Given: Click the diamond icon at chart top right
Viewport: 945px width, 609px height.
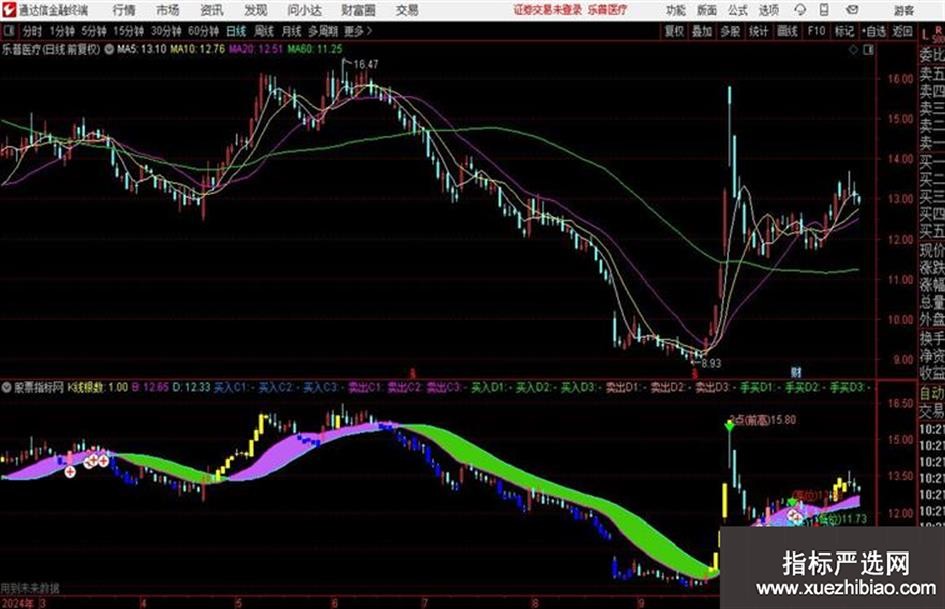Looking at the screenshot, I should [853, 50].
